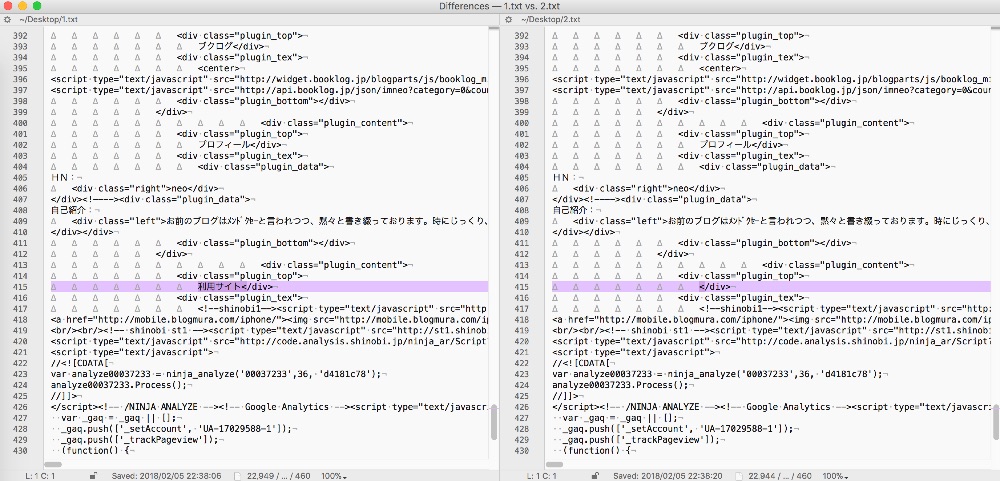Click line number 430 in right pane gutter
Viewport: 1000px width, 481px height.
click(522, 450)
